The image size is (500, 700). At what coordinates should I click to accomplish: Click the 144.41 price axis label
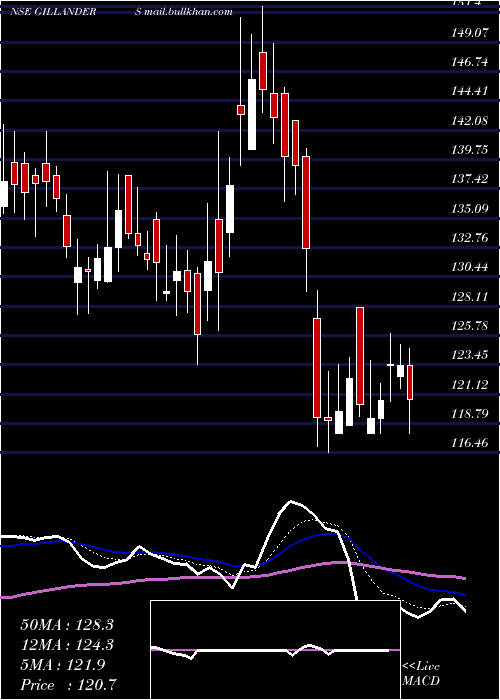coord(470,91)
